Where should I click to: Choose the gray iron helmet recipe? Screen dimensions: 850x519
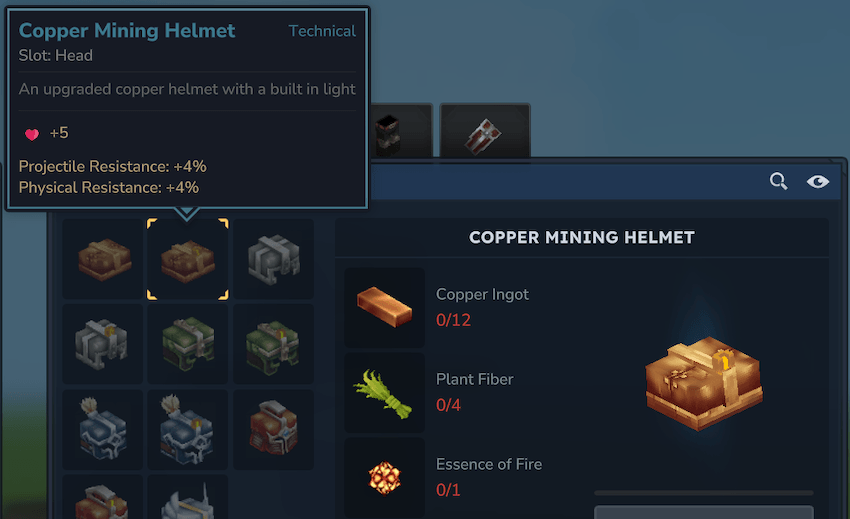tap(273, 259)
